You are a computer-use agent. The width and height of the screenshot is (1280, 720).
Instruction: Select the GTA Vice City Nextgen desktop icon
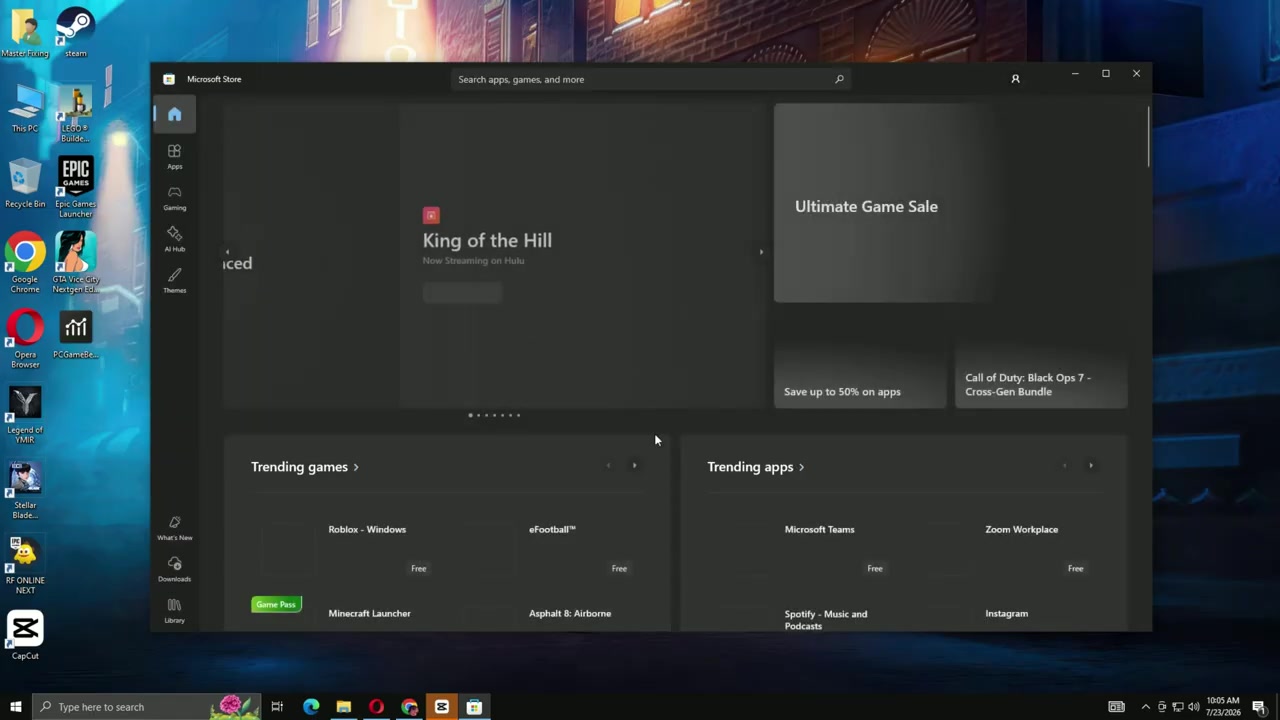[75, 263]
